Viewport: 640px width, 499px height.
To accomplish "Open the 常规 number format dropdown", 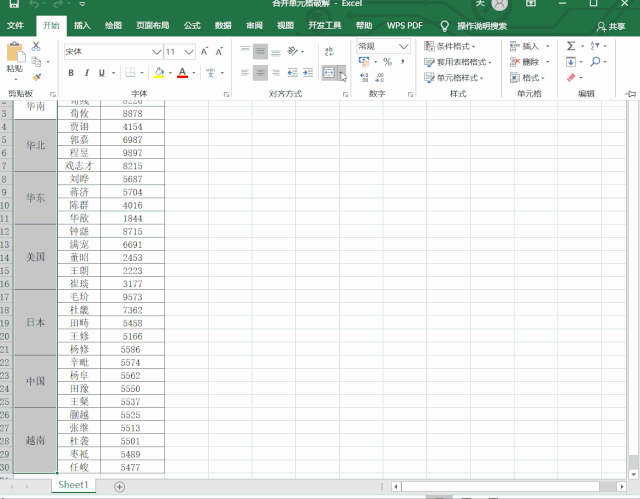I will 404,46.
